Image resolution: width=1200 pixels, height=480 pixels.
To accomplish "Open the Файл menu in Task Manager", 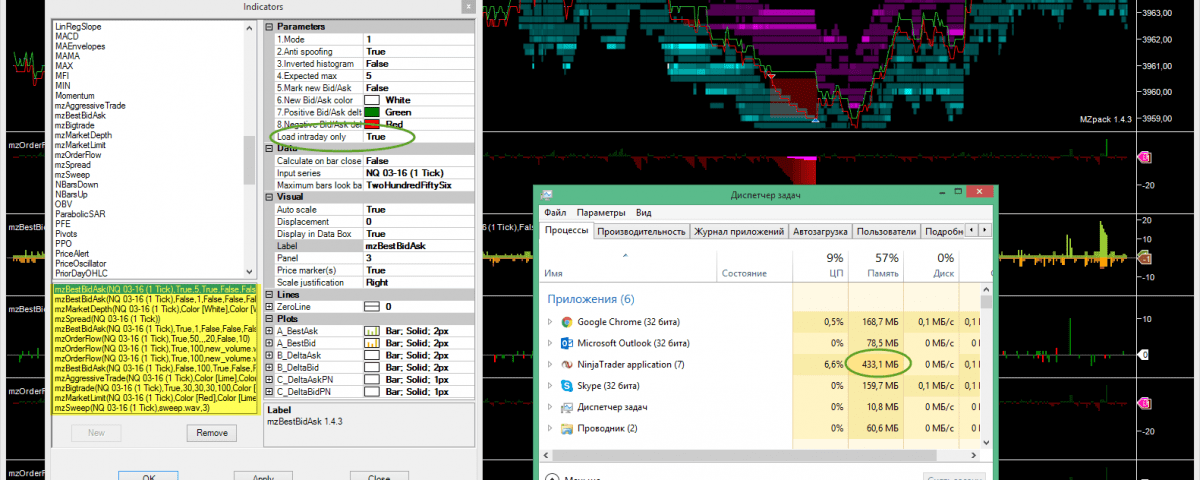I will [x=555, y=213].
